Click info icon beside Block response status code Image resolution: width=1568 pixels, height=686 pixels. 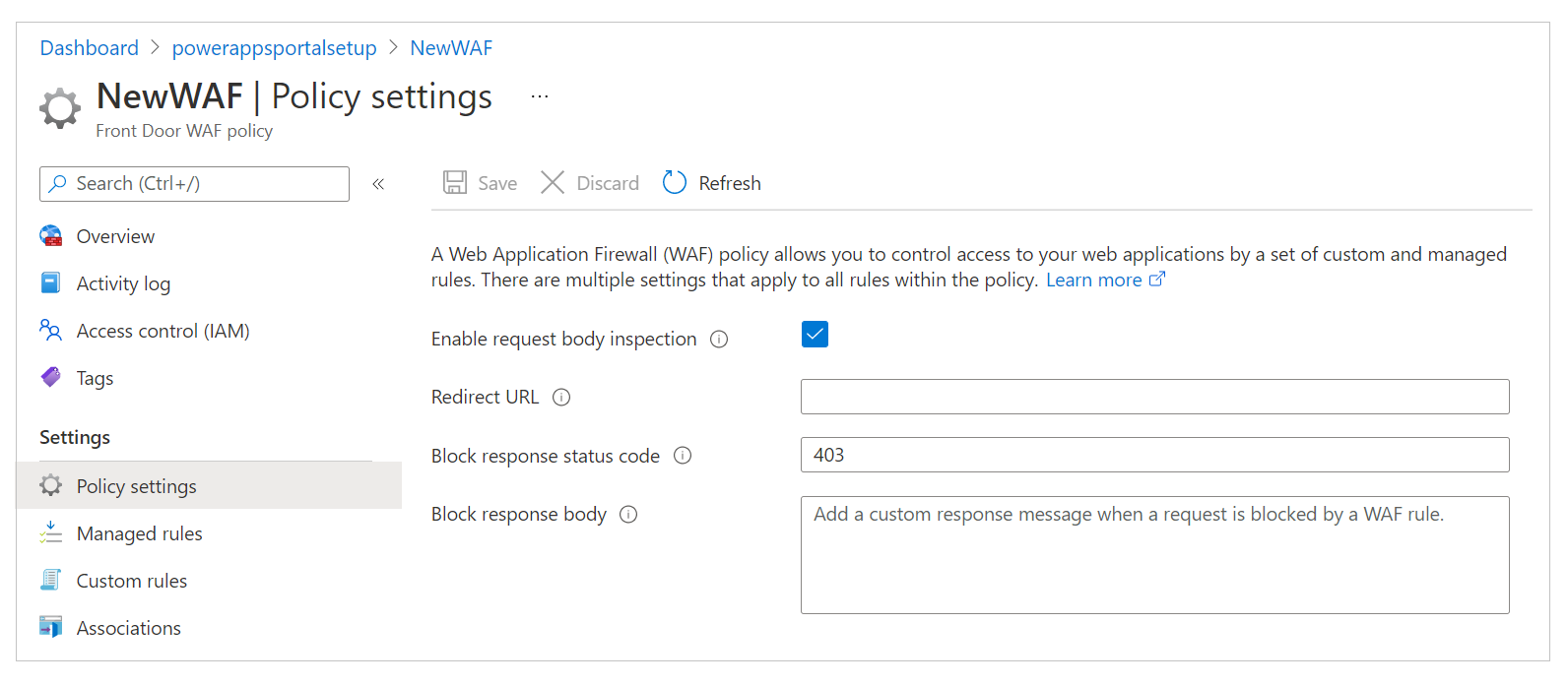click(x=683, y=456)
